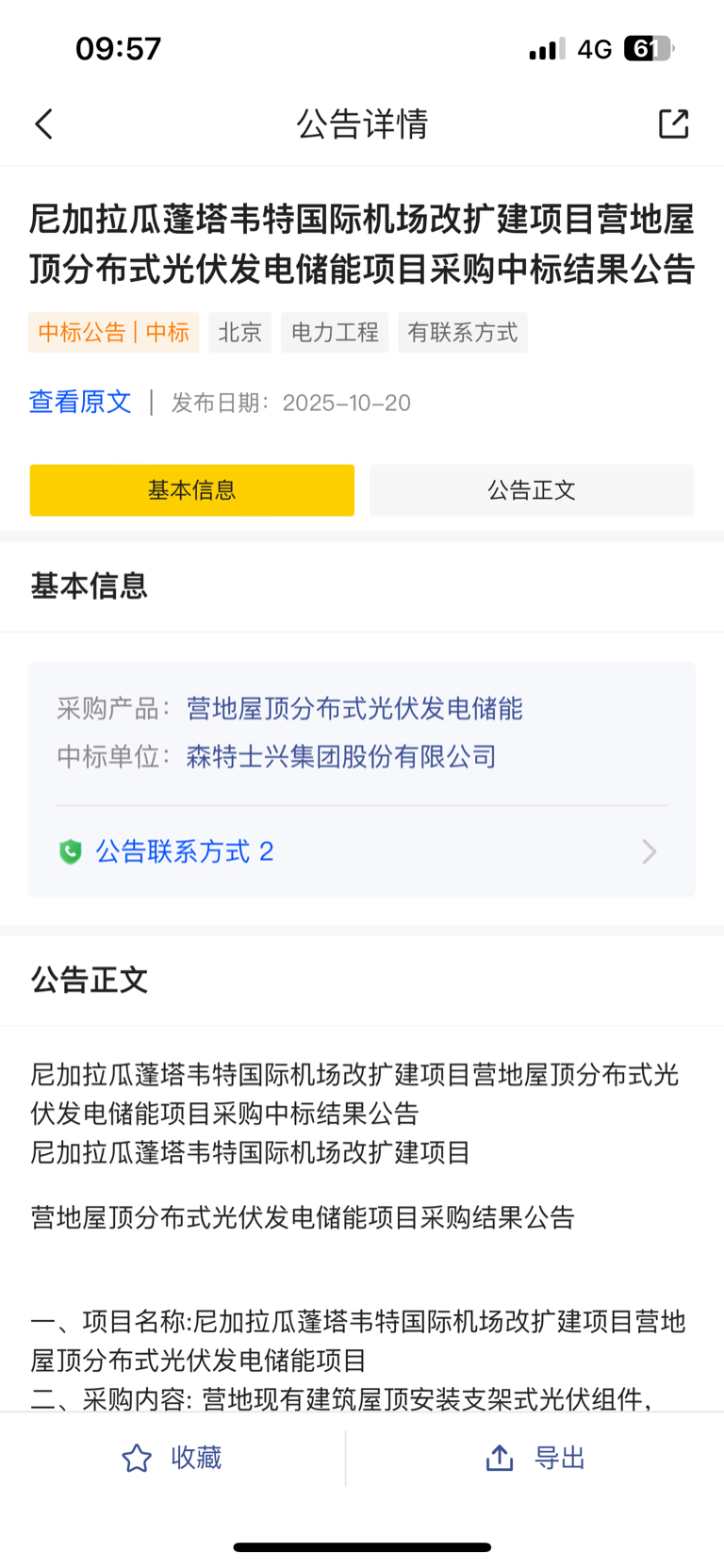Viewport: 724px width, 1568px height.
Task: Tap the 中标公告 | 中标 tag
Action: (114, 333)
